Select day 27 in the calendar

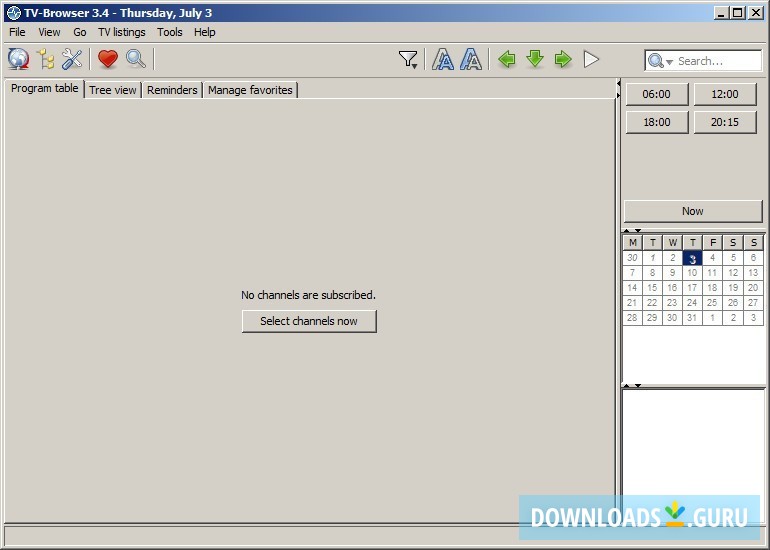(753, 303)
